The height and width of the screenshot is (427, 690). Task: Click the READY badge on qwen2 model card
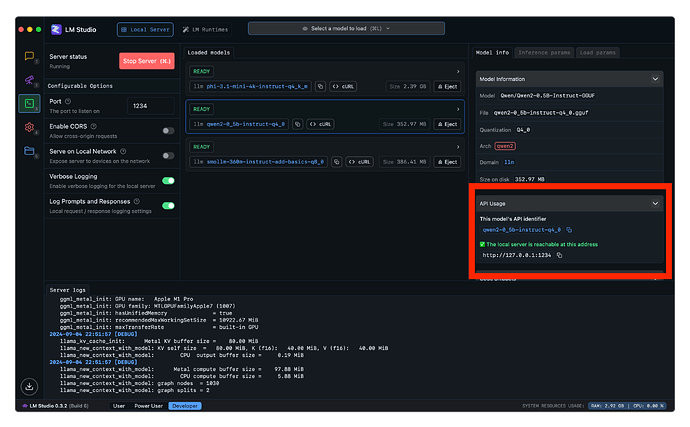pos(202,109)
